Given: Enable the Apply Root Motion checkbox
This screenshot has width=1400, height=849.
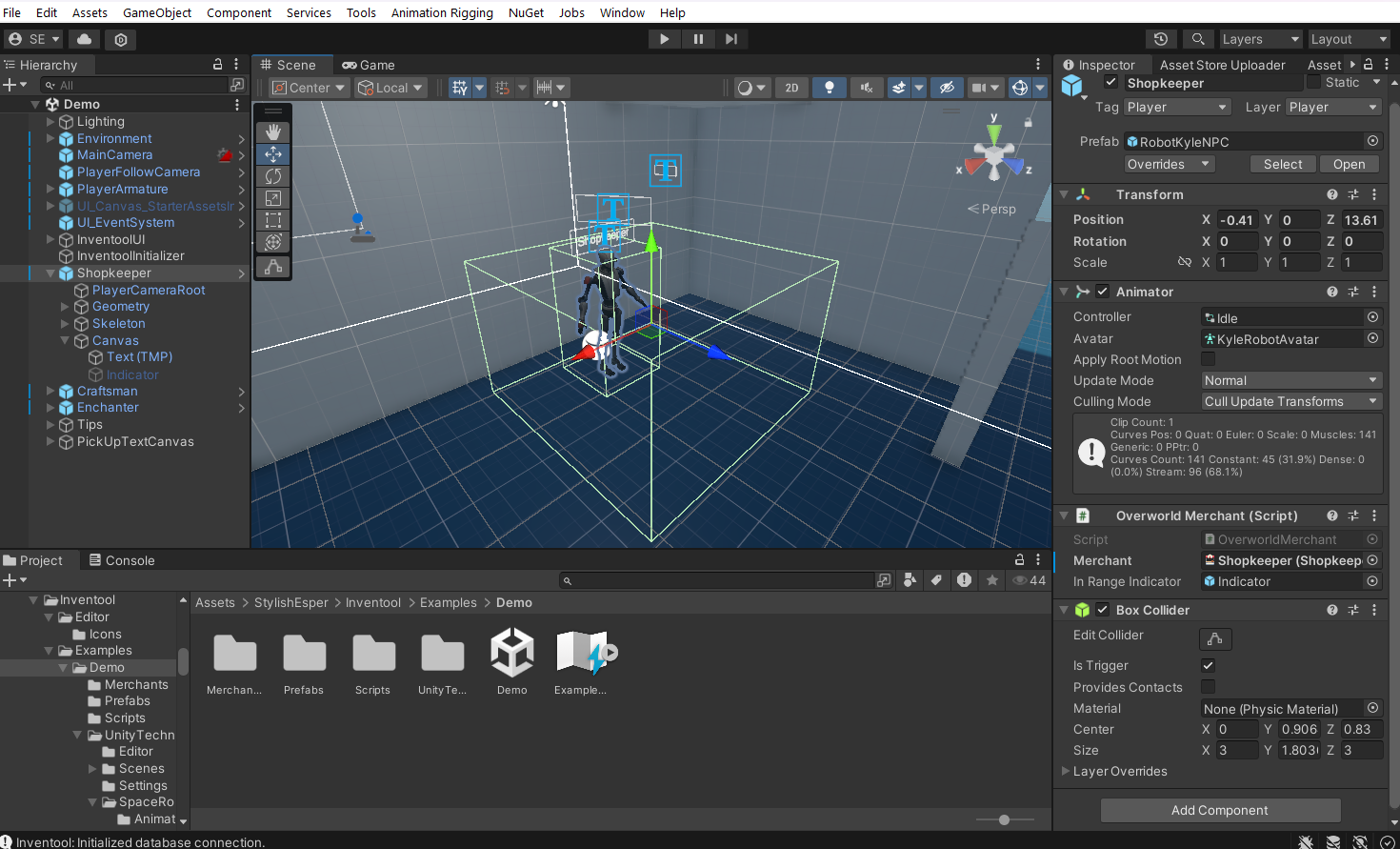Looking at the screenshot, I should 1208,359.
